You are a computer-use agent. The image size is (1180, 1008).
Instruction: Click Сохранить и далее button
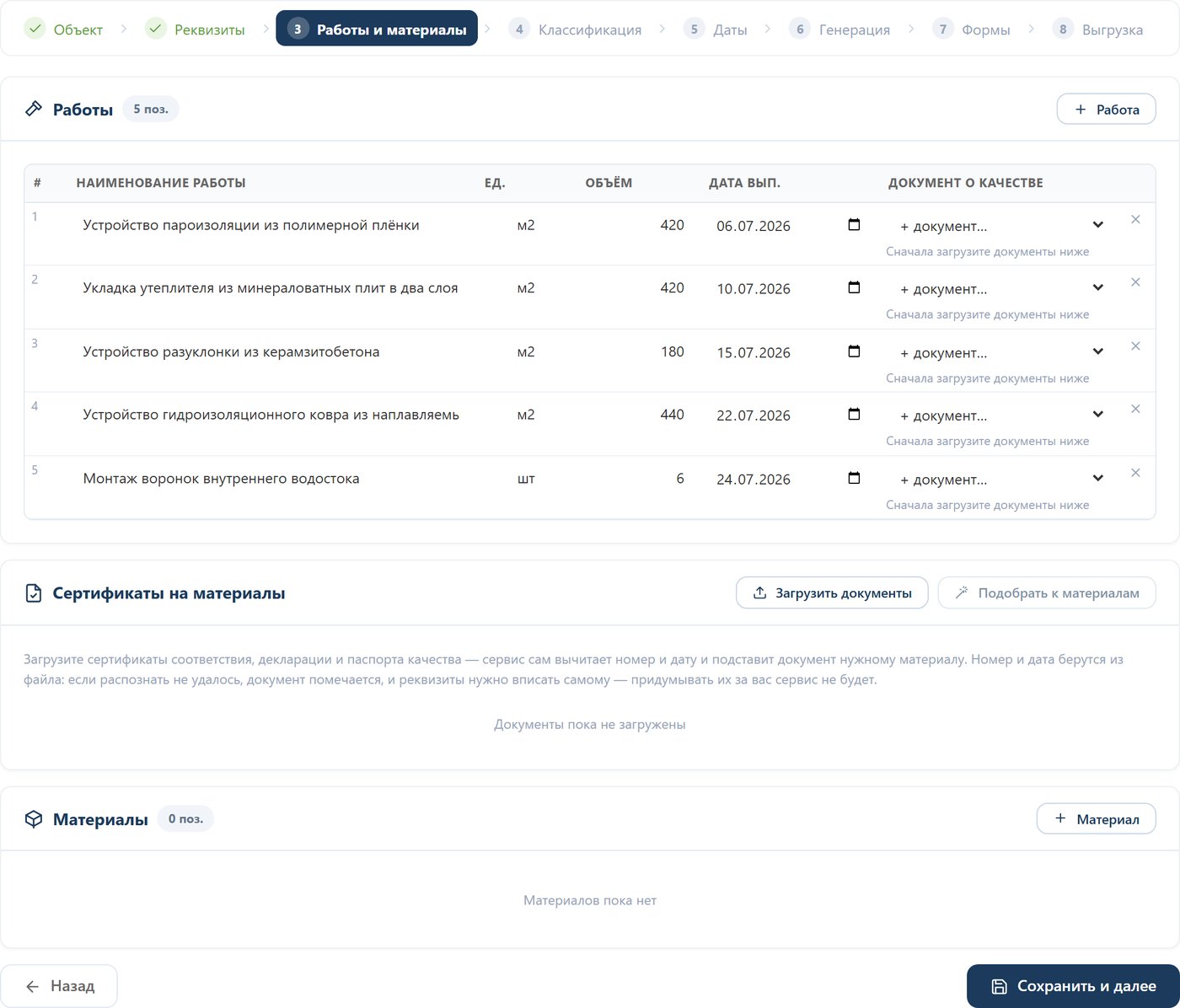[x=1073, y=986]
